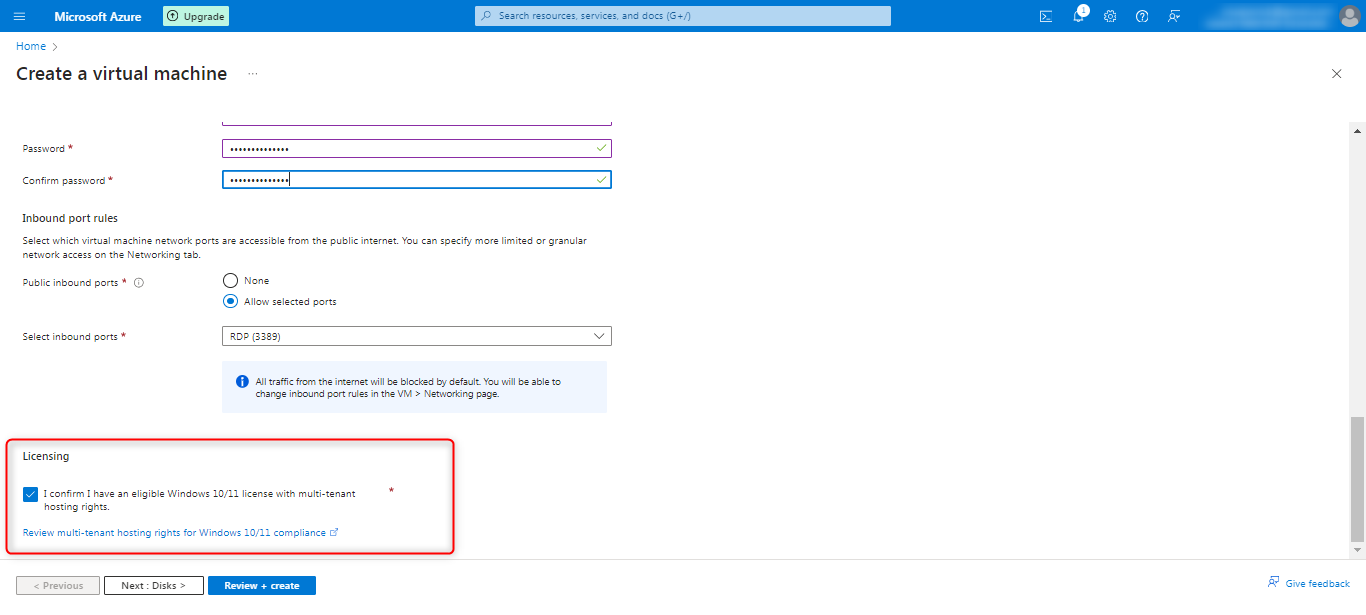Open the portal hamburger menu
Image resolution: width=1366 pixels, height=615 pixels.
20,16
